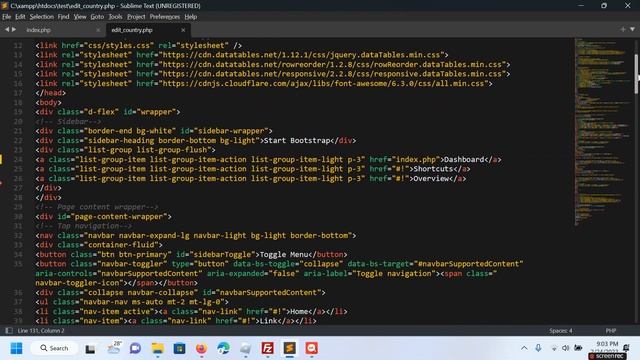This screenshot has height=360, width=640.
Task: Click the font-awesome stylesheet URL on line 16
Action: click(x=324, y=84)
